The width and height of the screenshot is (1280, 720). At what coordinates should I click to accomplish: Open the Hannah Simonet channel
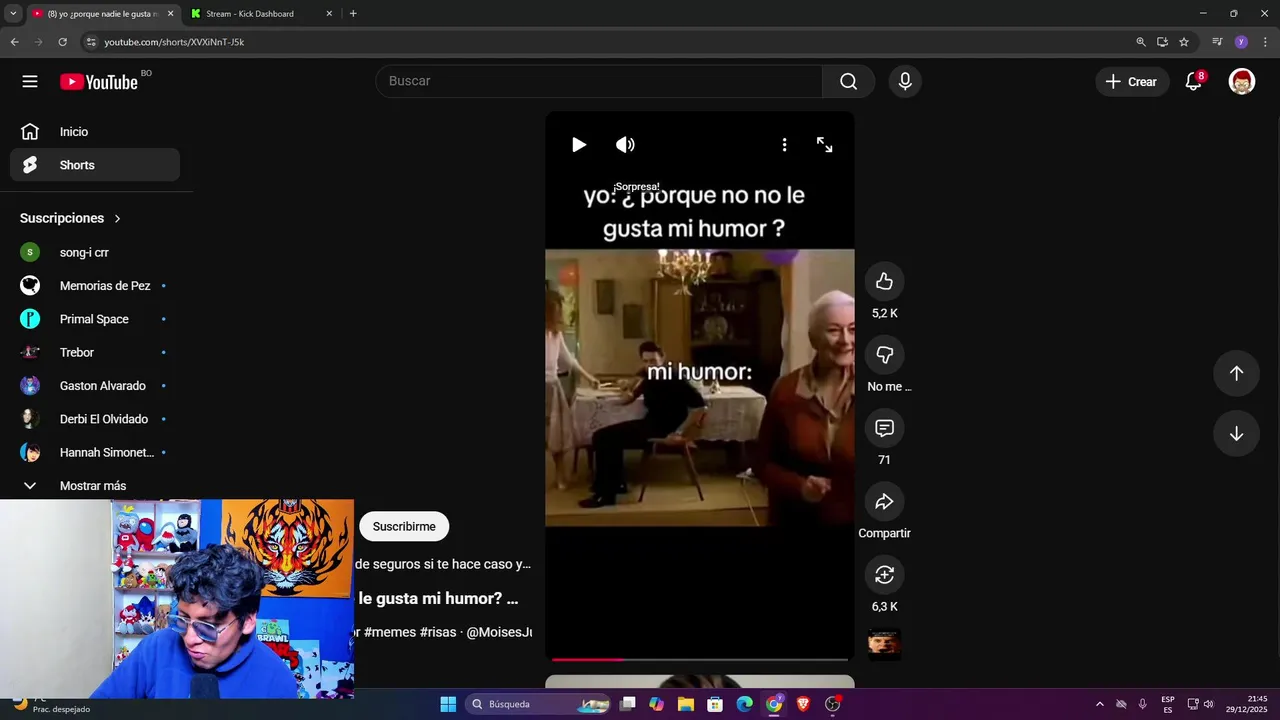click(95, 452)
